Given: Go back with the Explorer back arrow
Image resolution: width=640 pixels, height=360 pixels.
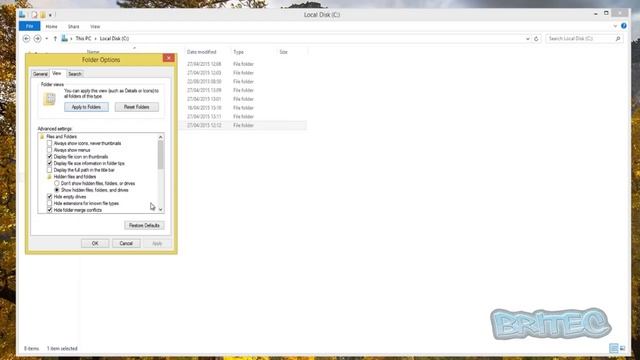Looking at the screenshot, I should pos(27,38).
